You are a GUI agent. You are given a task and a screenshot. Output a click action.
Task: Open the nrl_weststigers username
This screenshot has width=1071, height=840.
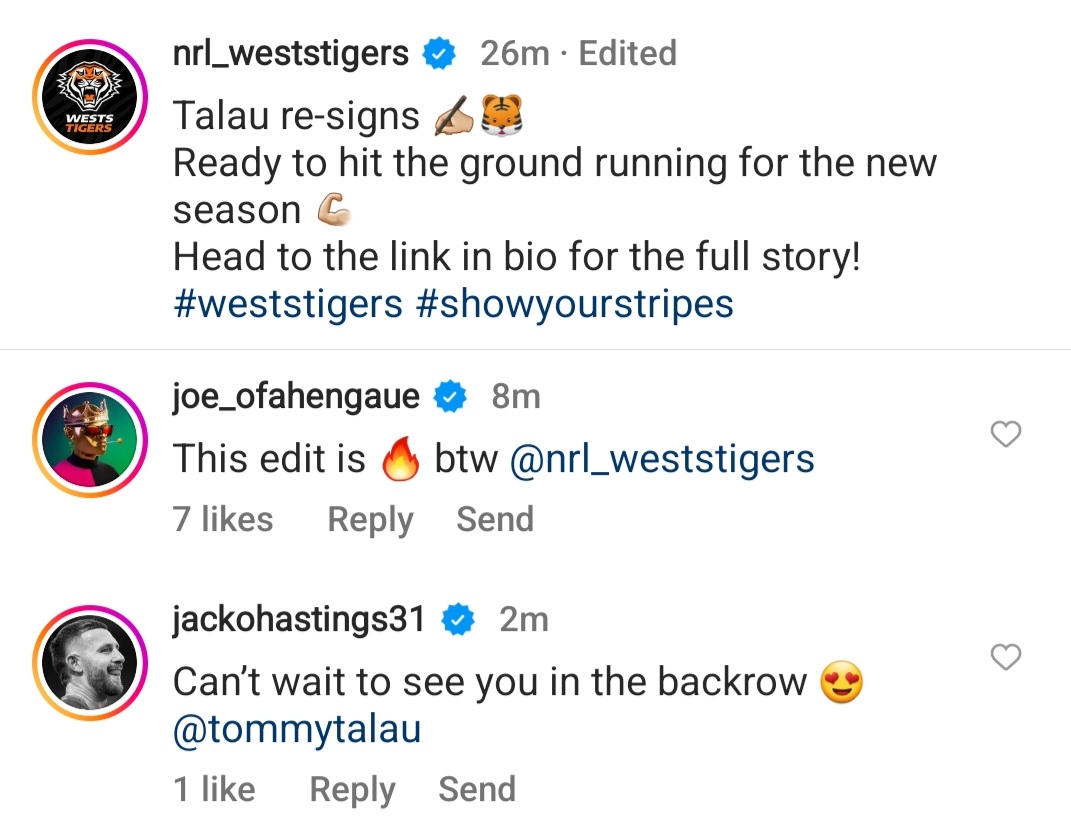click(290, 53)
